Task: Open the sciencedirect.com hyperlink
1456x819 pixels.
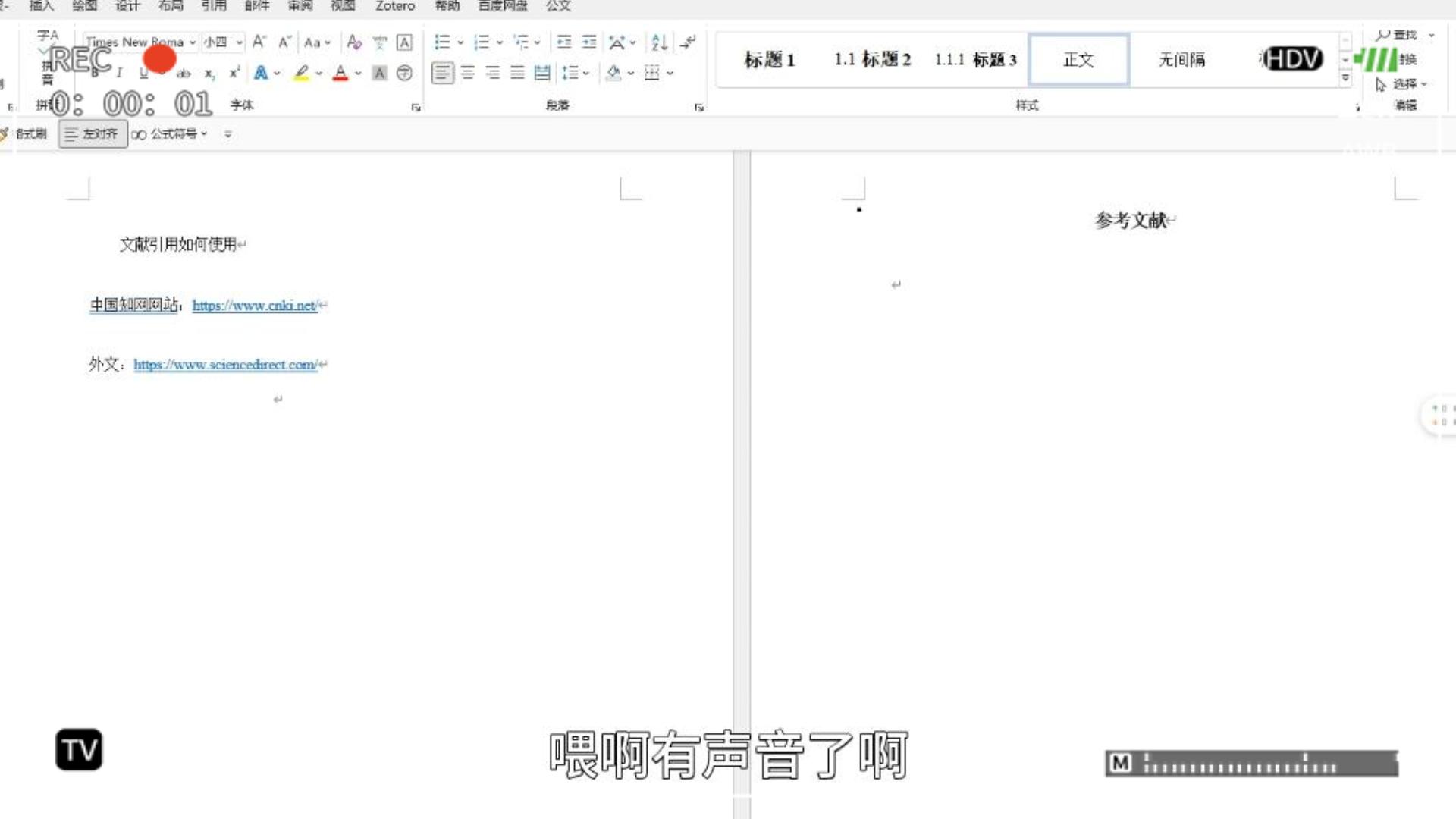Action: point(225,365)
